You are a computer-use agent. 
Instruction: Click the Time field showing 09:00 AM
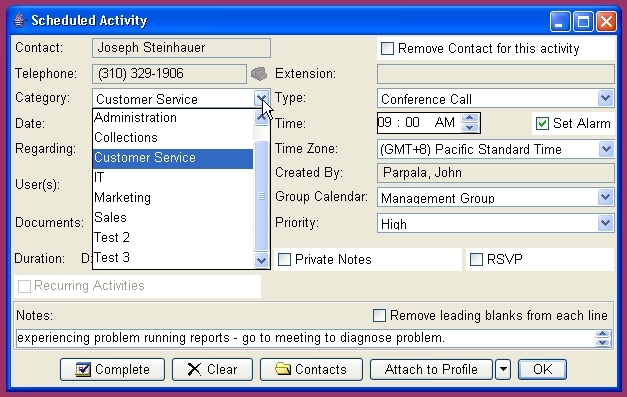(x=419, y=123)
